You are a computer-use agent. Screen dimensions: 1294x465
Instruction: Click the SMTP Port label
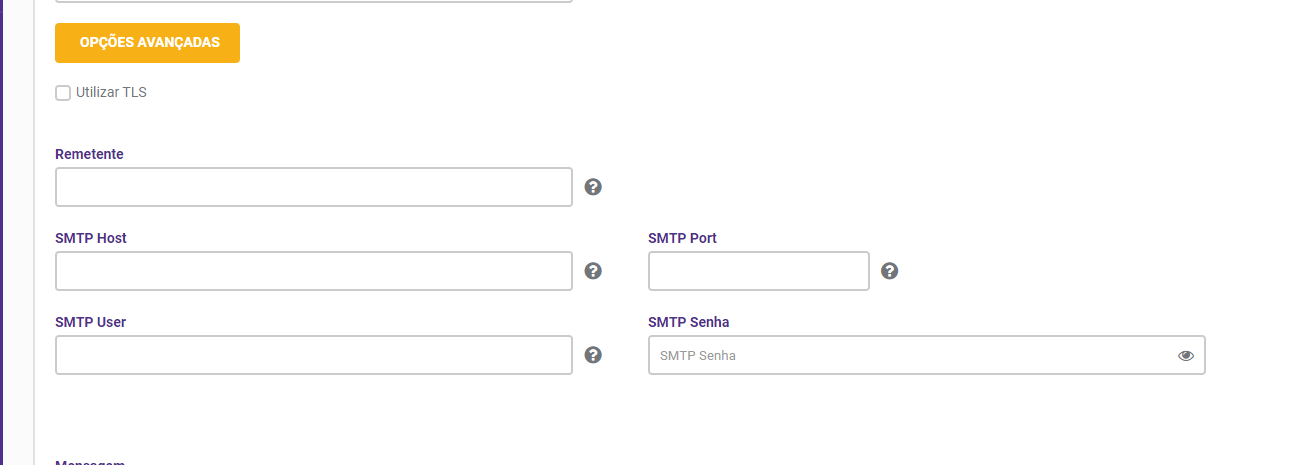click(x=682, y=238)
